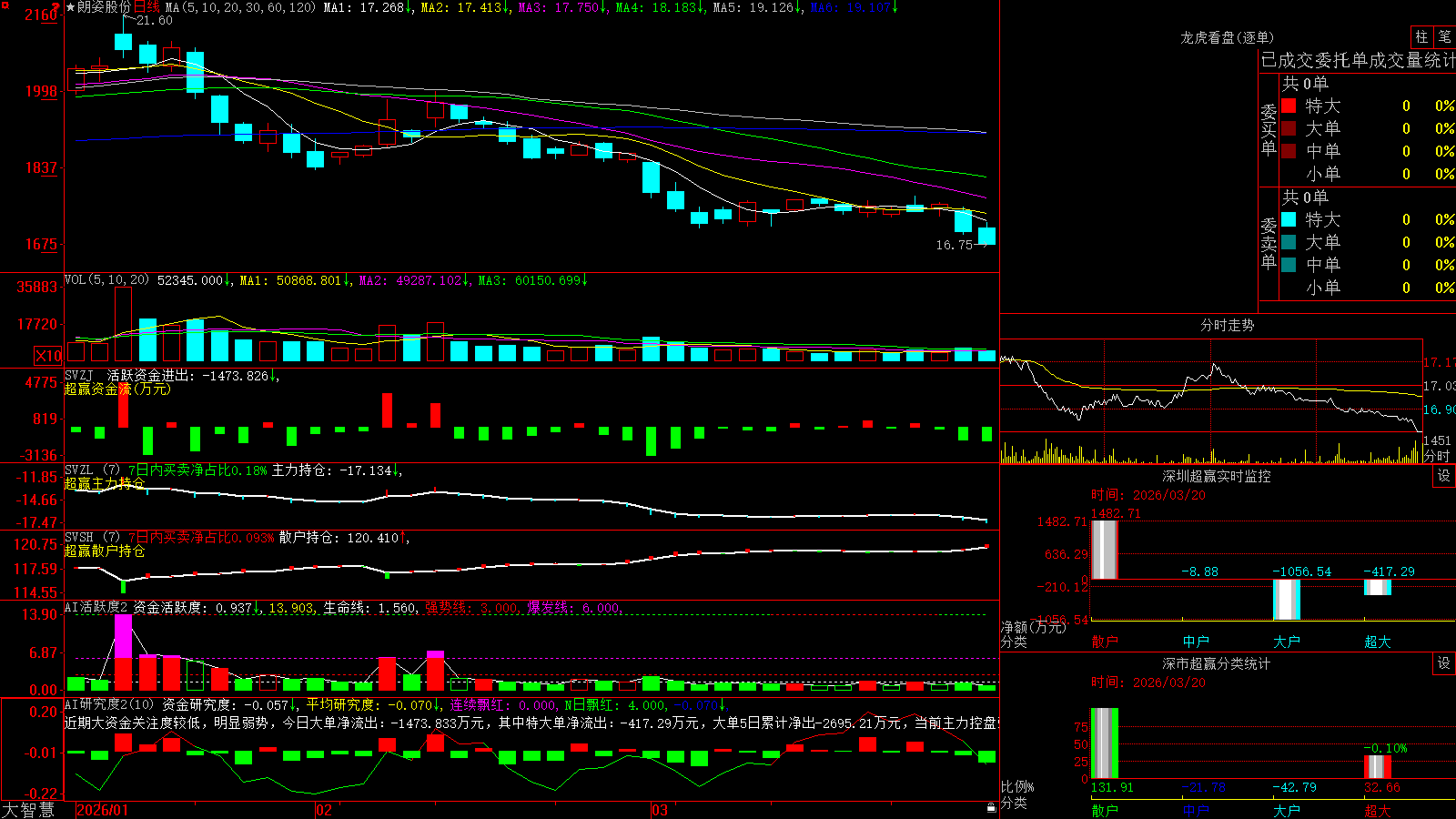Click the MA5: 19.126 value
The height and width of the screenshot is (819, 1456).
757,7
